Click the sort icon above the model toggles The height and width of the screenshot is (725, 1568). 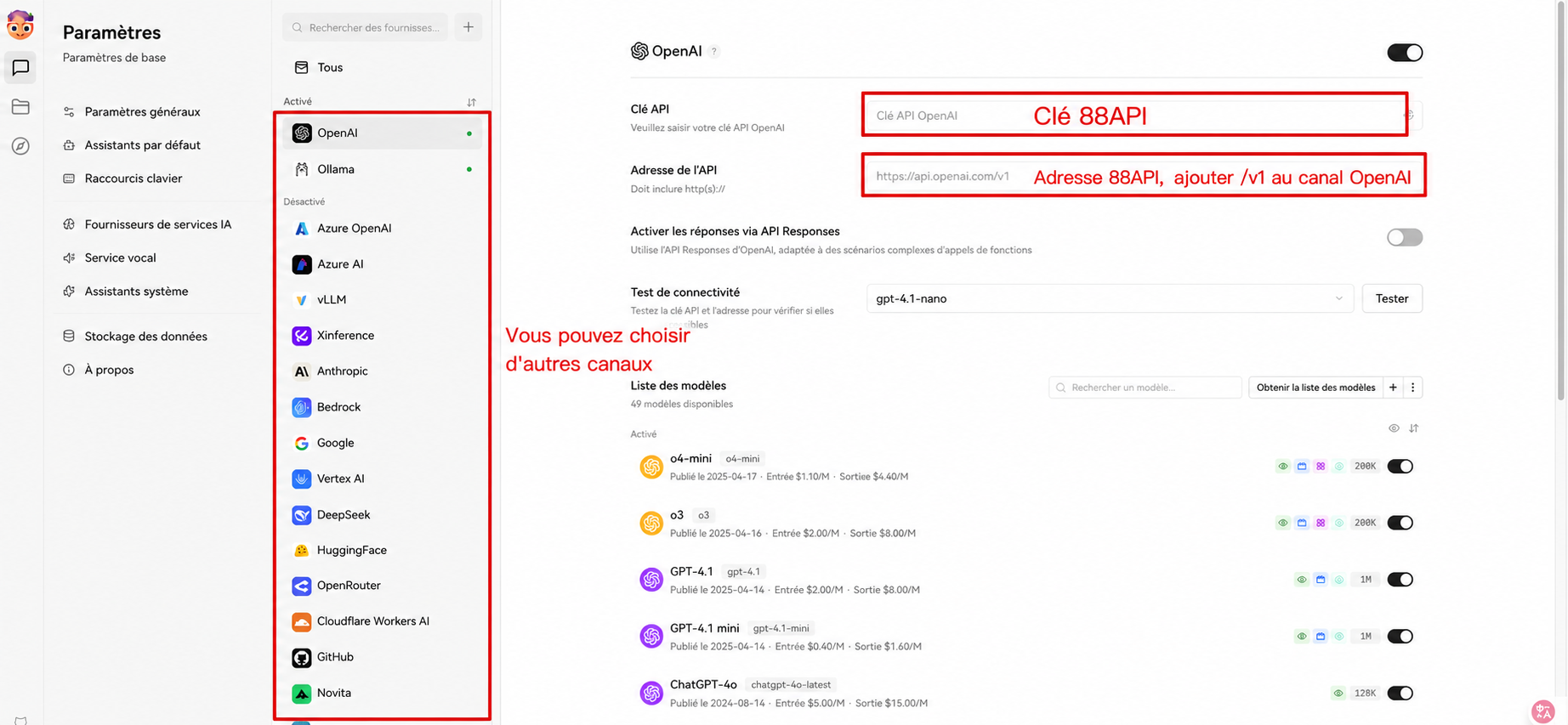click(x=1413, y=428)
